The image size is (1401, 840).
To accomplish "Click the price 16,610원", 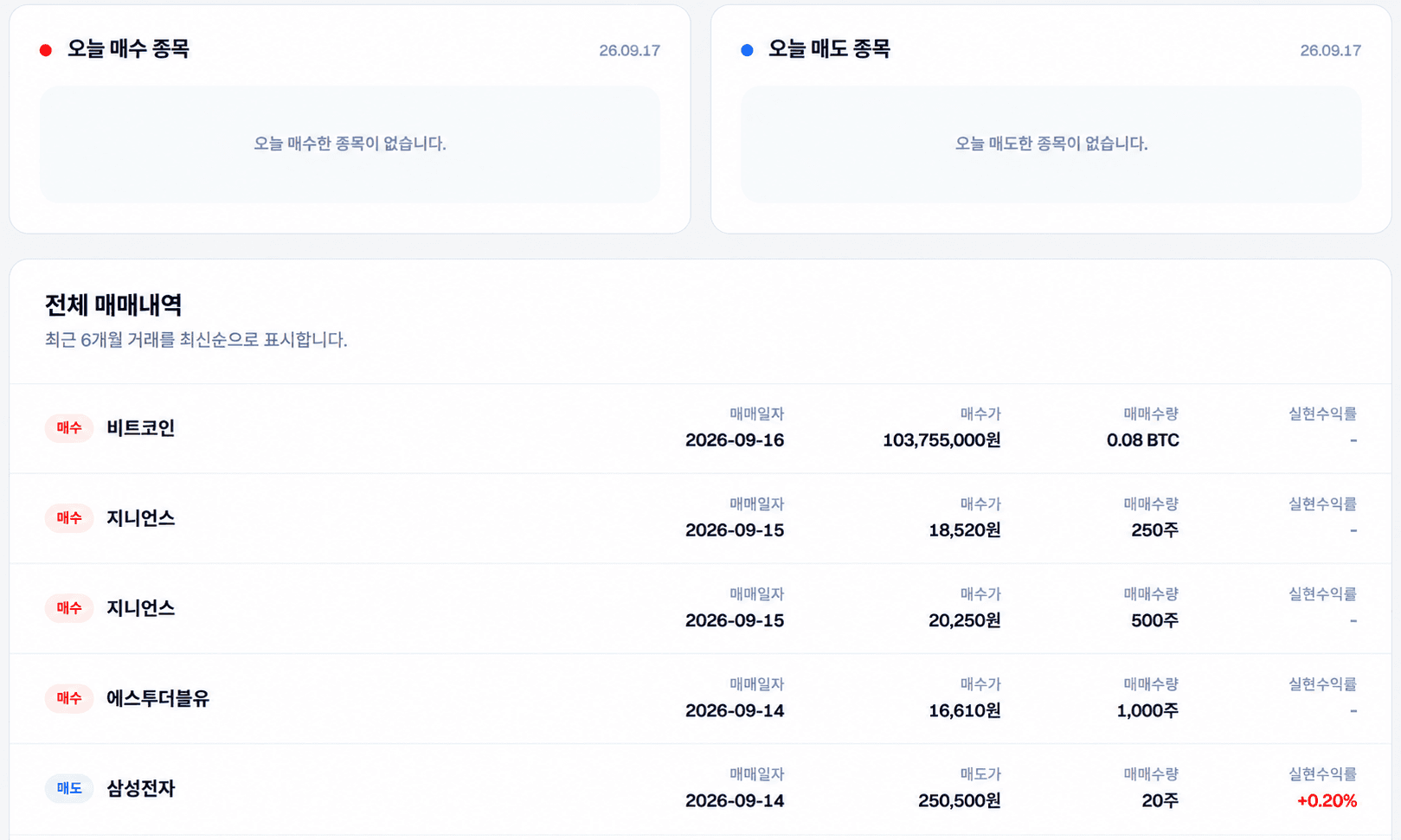I will tap(965, 710).
